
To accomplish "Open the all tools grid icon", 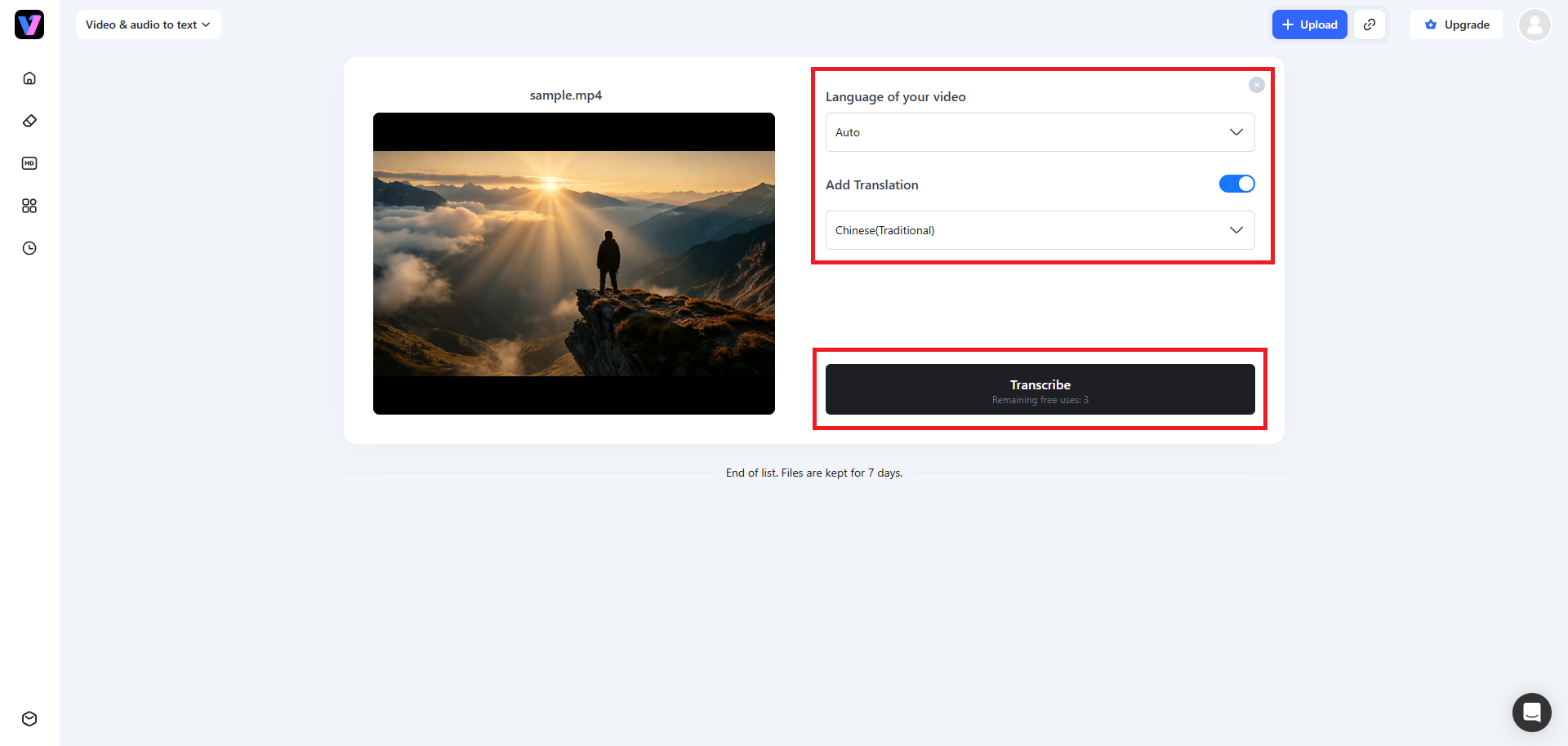I will [x=29, y=206].
